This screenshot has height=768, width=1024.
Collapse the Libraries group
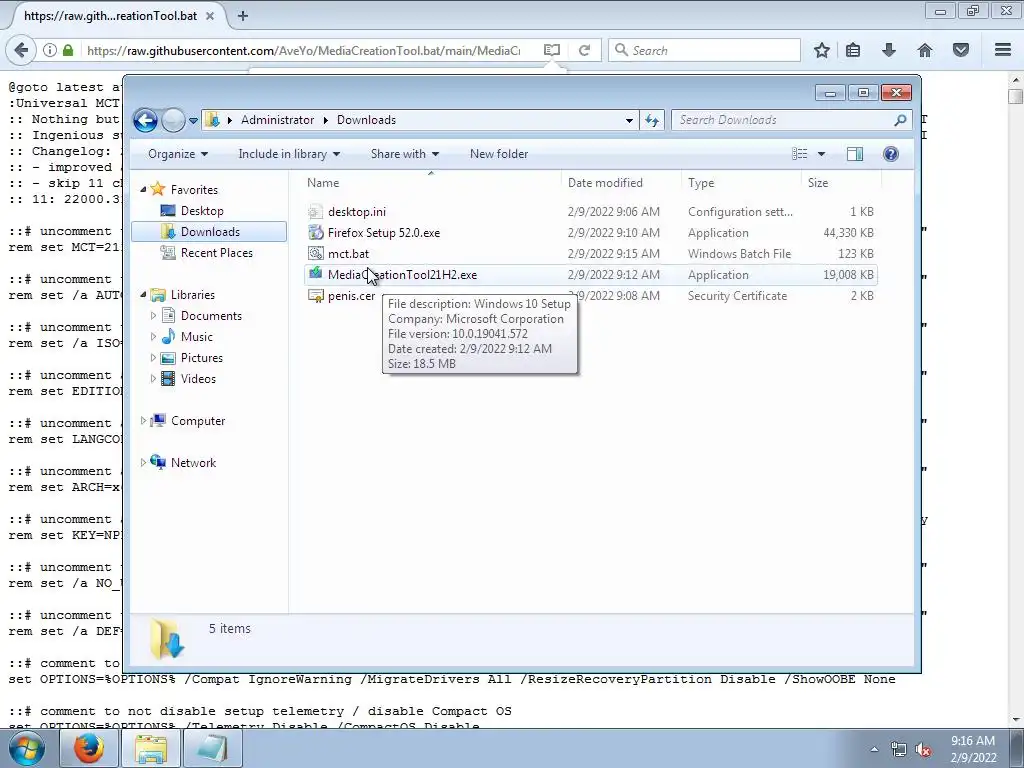[x=144, y=295]
